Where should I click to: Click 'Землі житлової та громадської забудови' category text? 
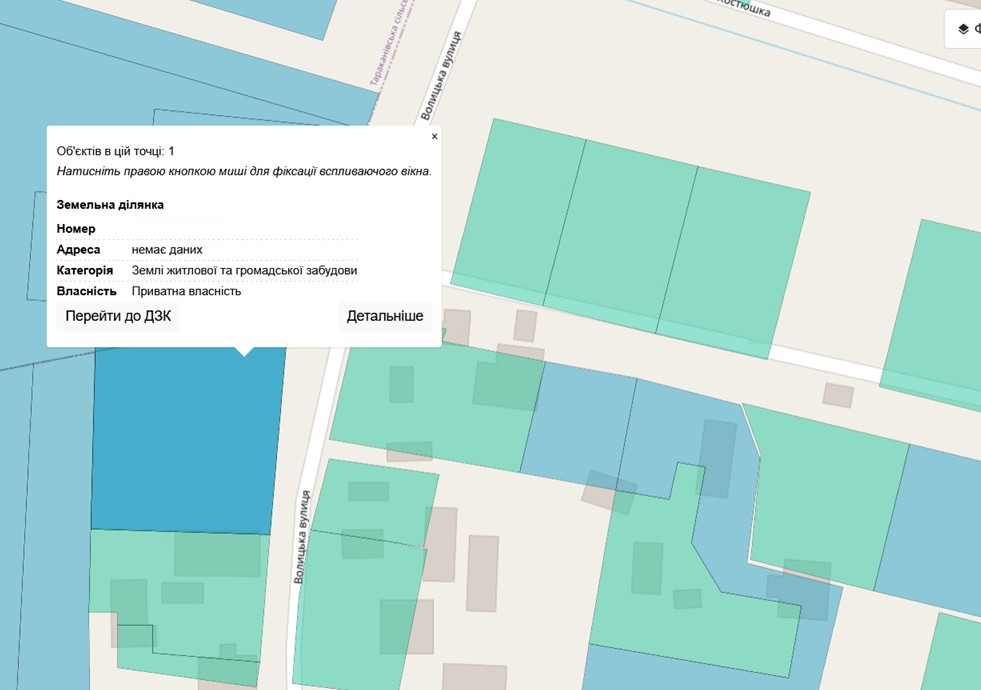[244, 271]
